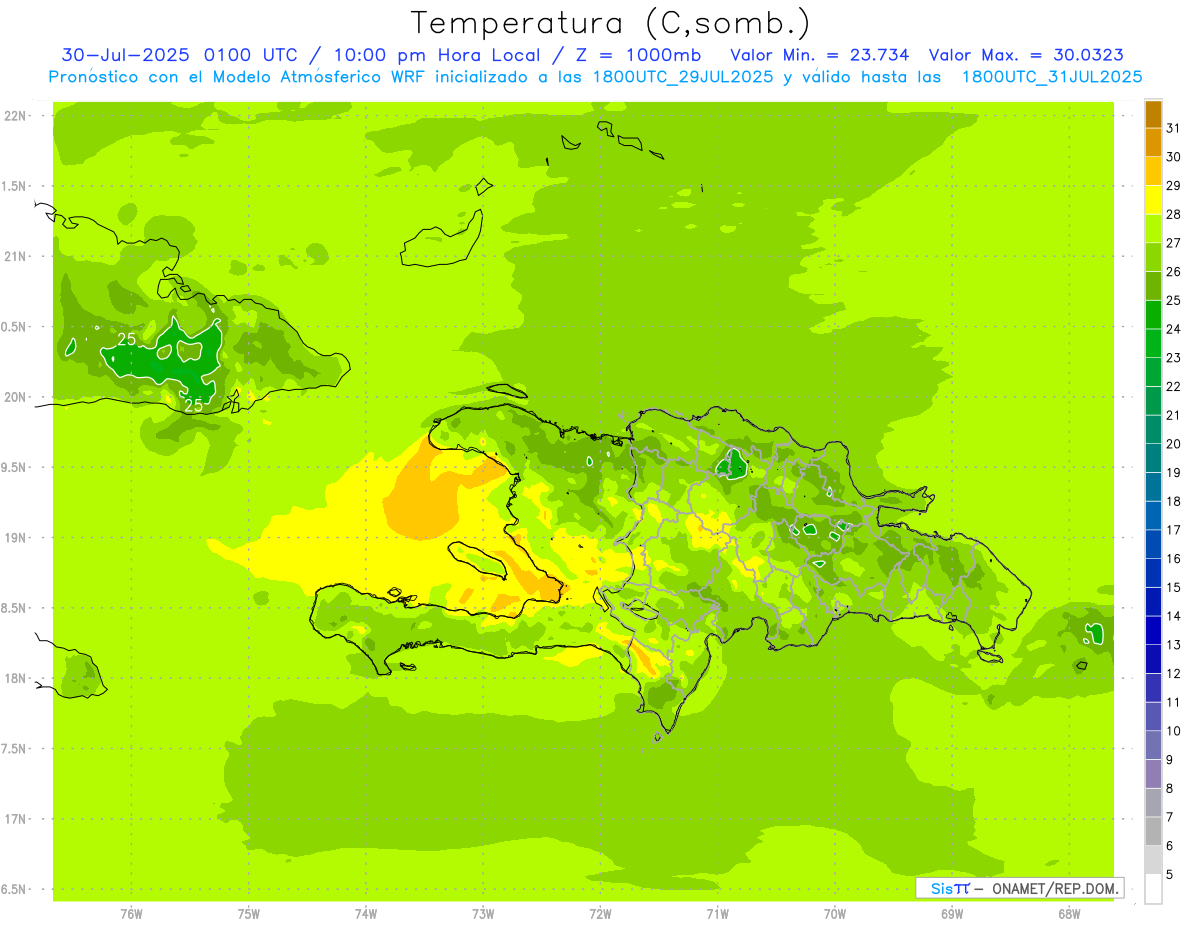Click the colorbar label '22'
Viewport: 1200px width, 927px height.
[1173, 387]
